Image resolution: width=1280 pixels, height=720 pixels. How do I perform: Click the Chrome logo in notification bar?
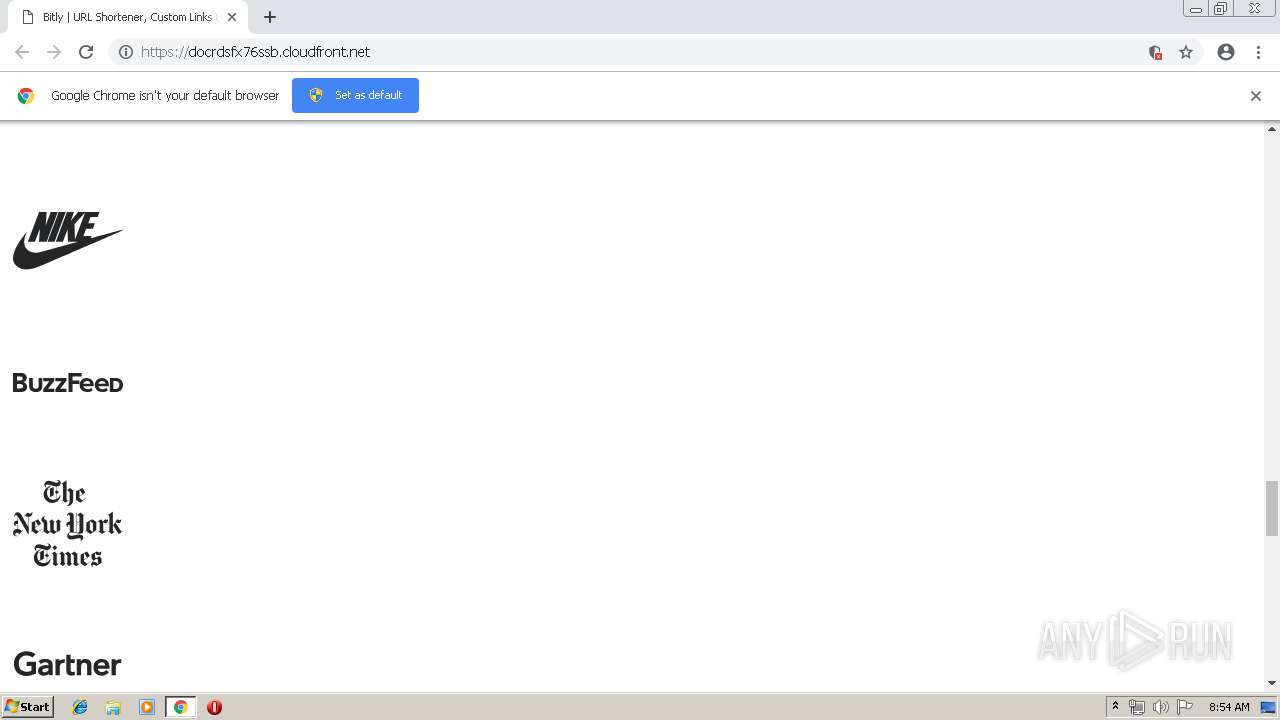click(x=26, y=96)
